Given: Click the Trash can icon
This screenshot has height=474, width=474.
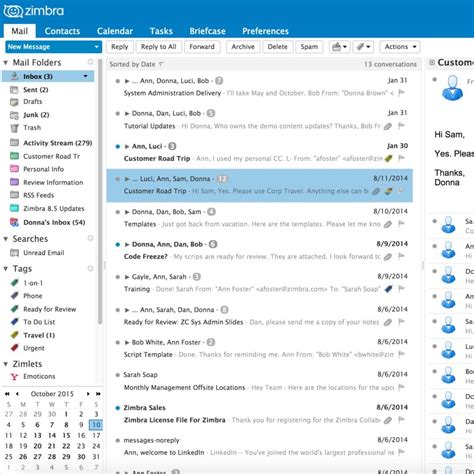Looking at the screenshot, I should (14, 128).
